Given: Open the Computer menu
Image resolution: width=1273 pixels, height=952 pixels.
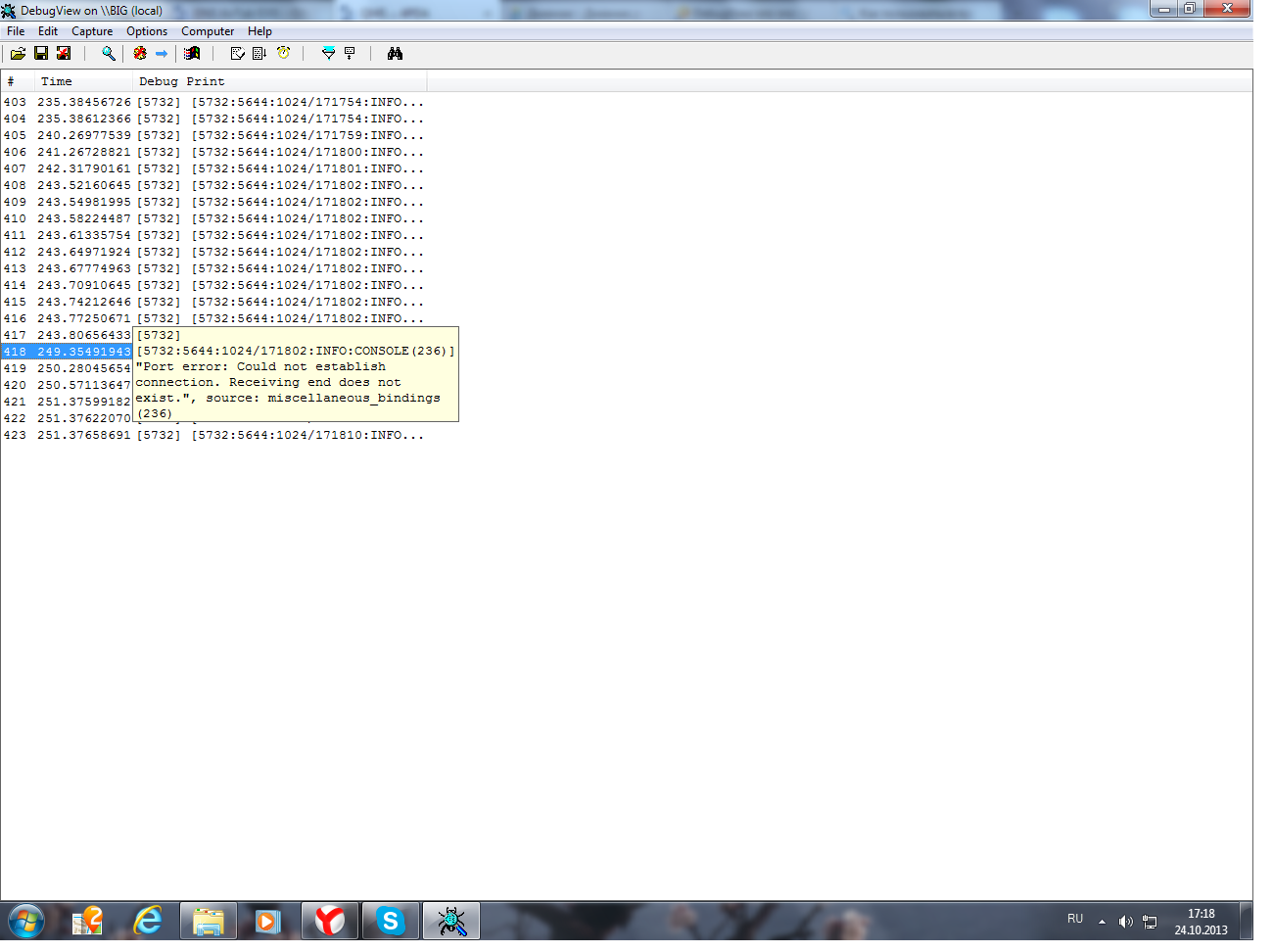Looking at the screenshot, I should (x=208, y=31).
